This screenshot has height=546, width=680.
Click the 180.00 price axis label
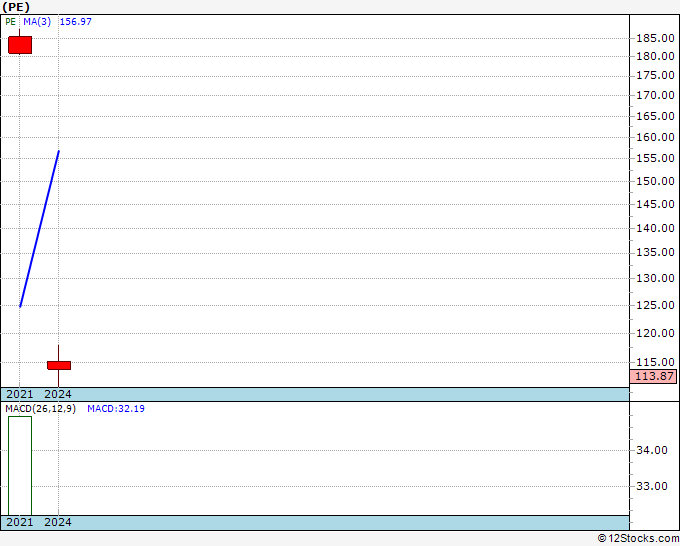pos(655,56)
